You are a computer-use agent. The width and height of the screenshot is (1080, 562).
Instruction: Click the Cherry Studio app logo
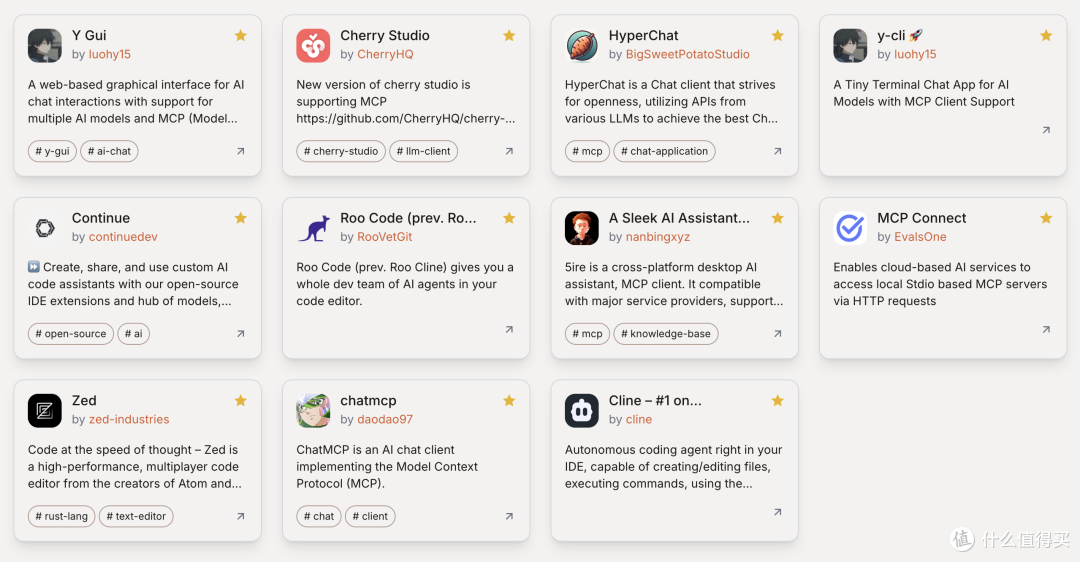pyautogui.click(x=313, y=45)
